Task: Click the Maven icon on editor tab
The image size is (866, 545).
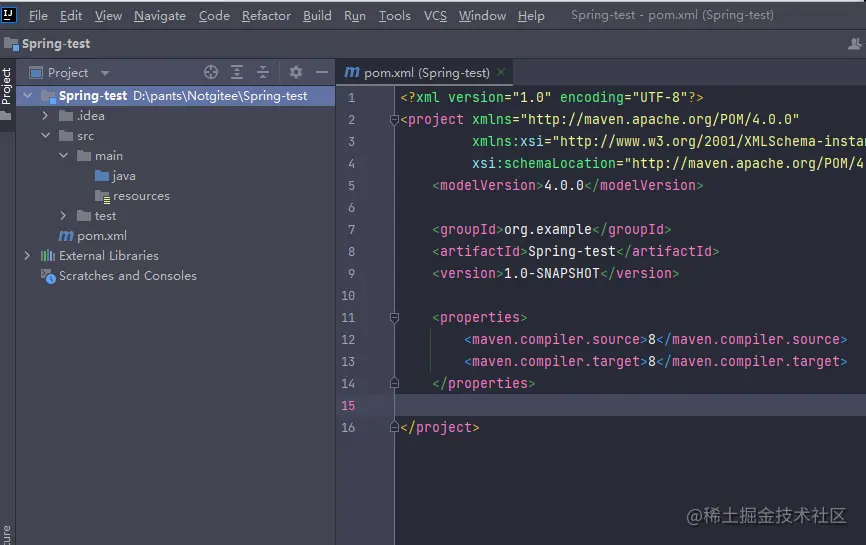Action: (352, 72)
